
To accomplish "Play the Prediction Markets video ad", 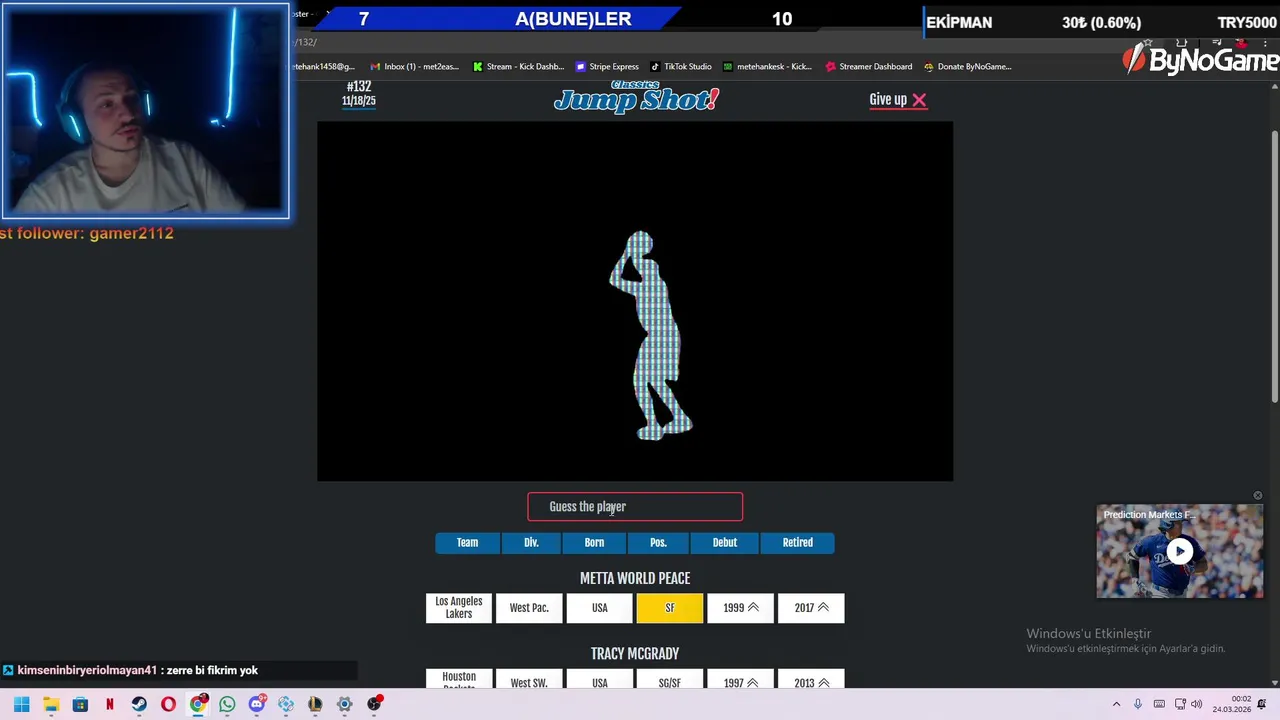I will 1180,551.
